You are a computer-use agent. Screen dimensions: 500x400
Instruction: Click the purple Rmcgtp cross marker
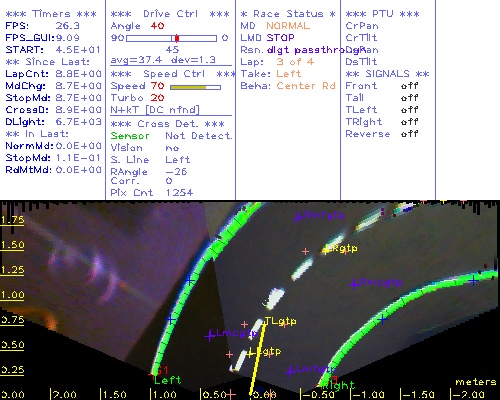[353, 284]
